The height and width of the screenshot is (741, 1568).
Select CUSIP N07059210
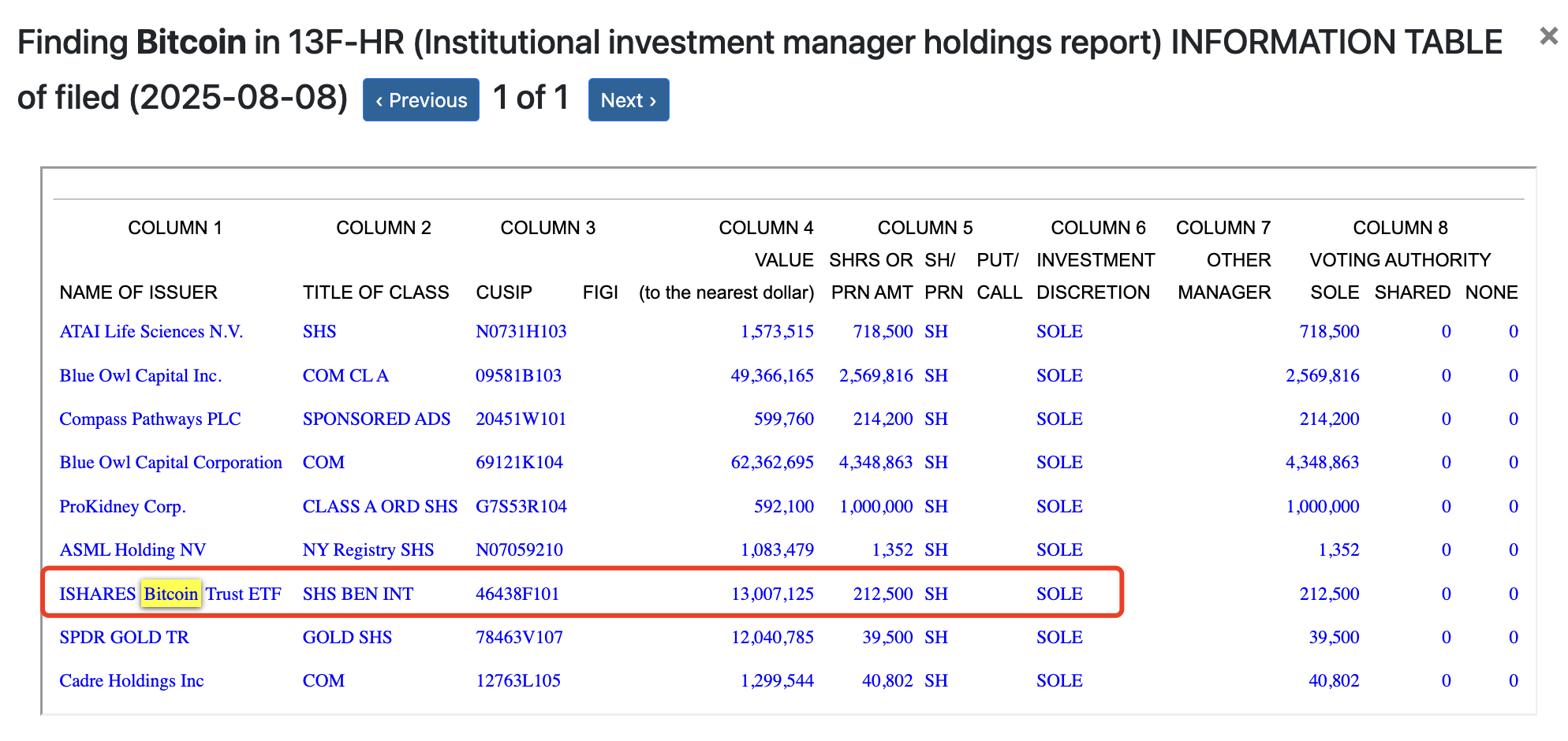pos(519,549)
